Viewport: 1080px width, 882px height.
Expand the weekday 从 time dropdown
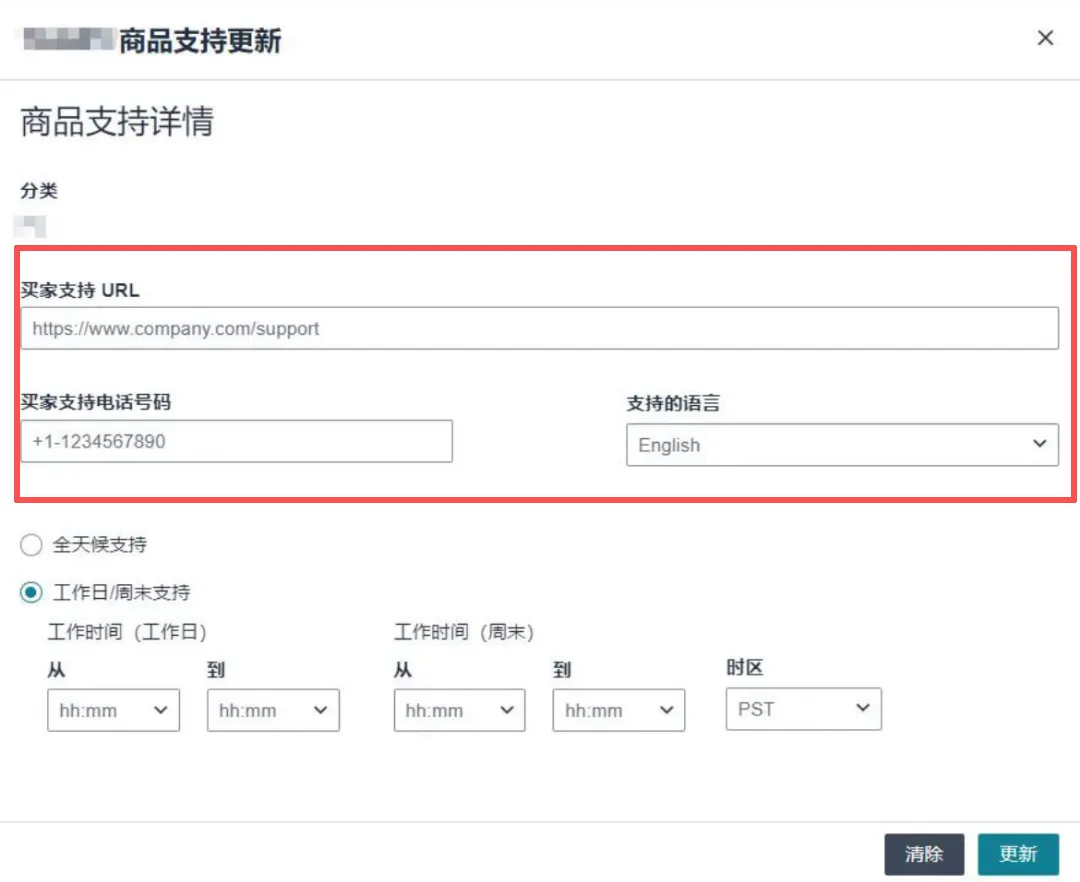113,710
